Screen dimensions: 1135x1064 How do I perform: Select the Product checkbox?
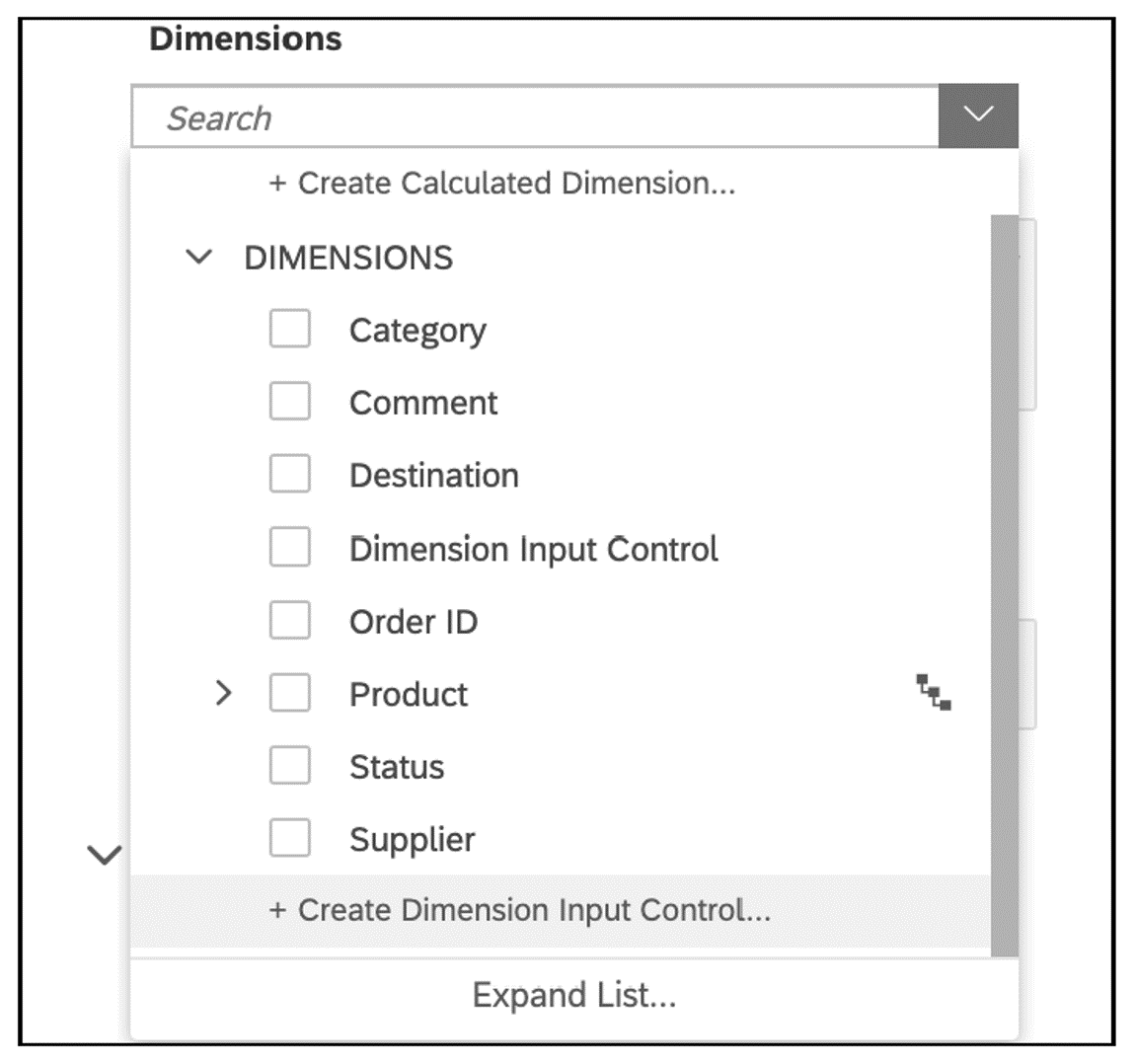tap(289, 694)
